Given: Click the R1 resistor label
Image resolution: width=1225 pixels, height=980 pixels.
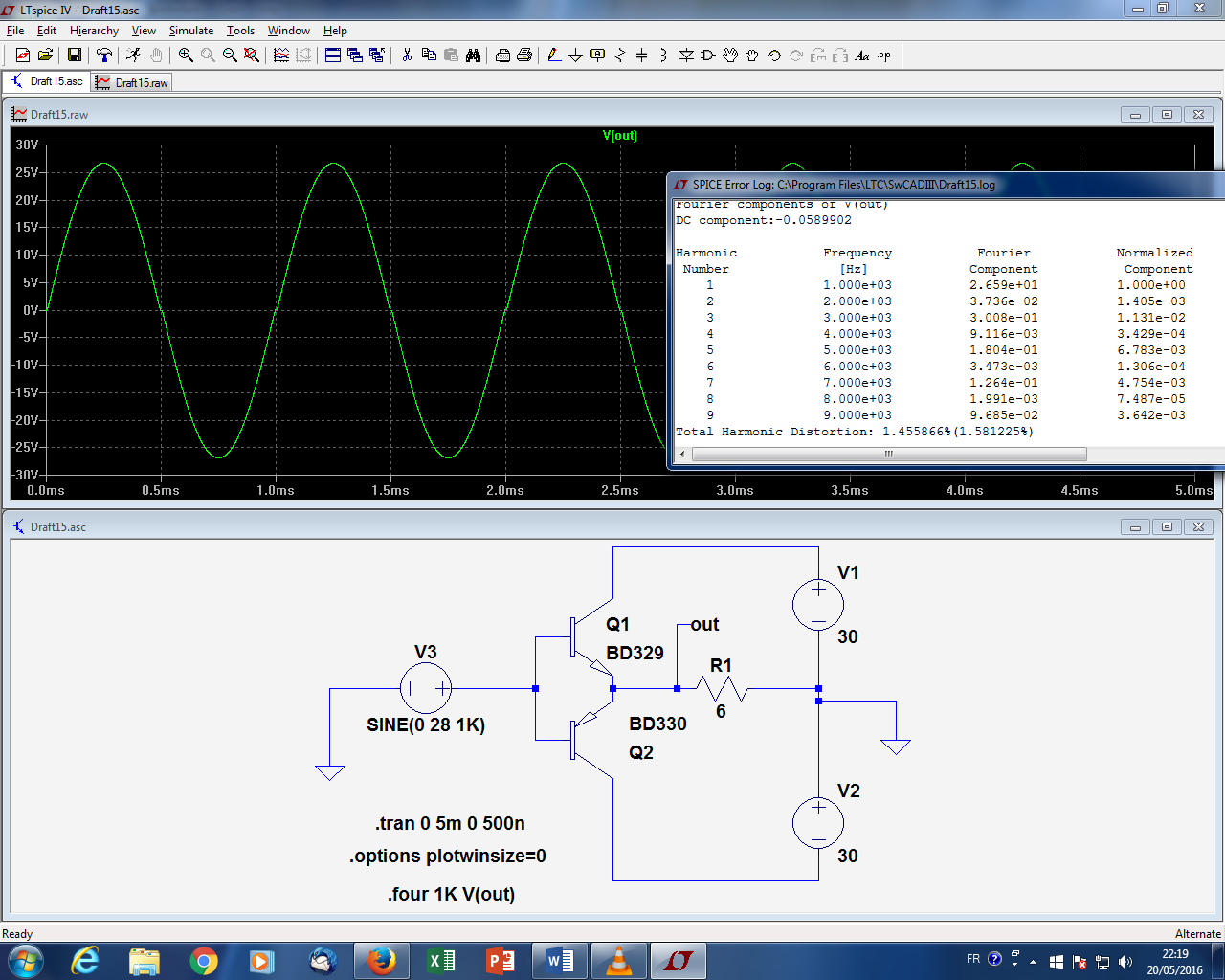Looking at the screenshot, I should point(721,665).
